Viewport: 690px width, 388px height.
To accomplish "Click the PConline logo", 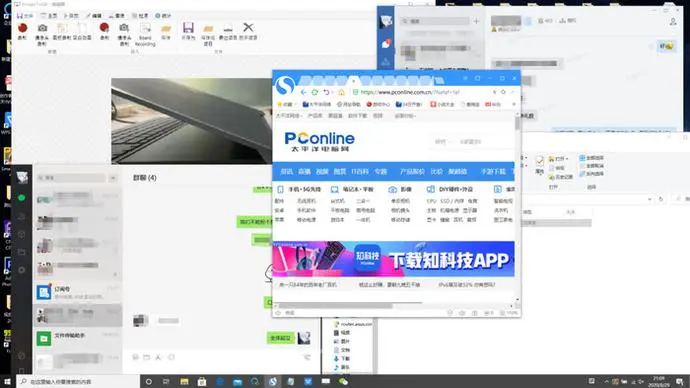I will pos(319,142).
